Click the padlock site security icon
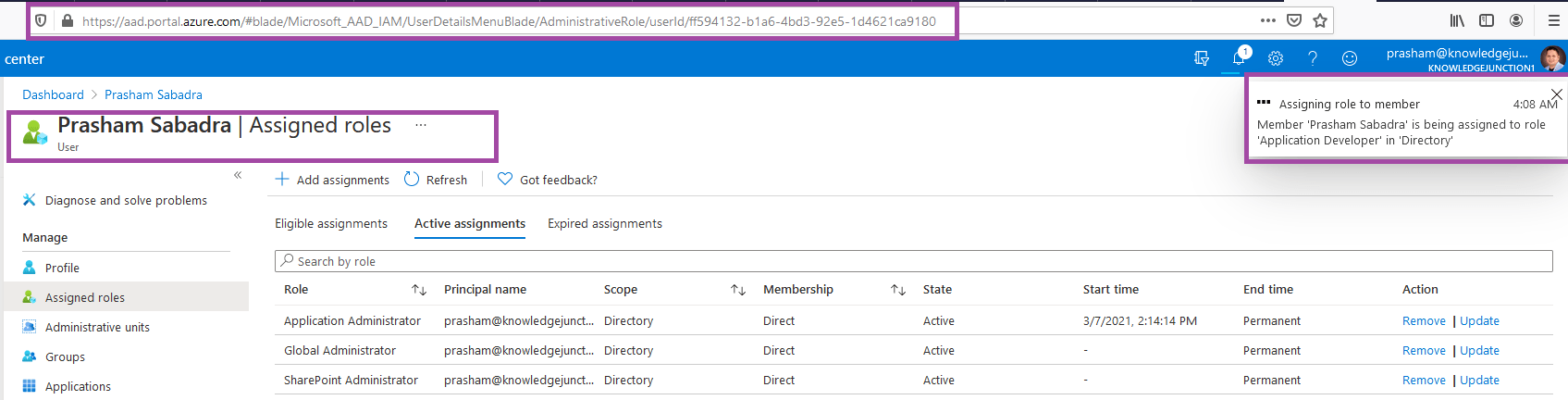The width and height of the screenshot is (1568, 400). pos(68,20)
